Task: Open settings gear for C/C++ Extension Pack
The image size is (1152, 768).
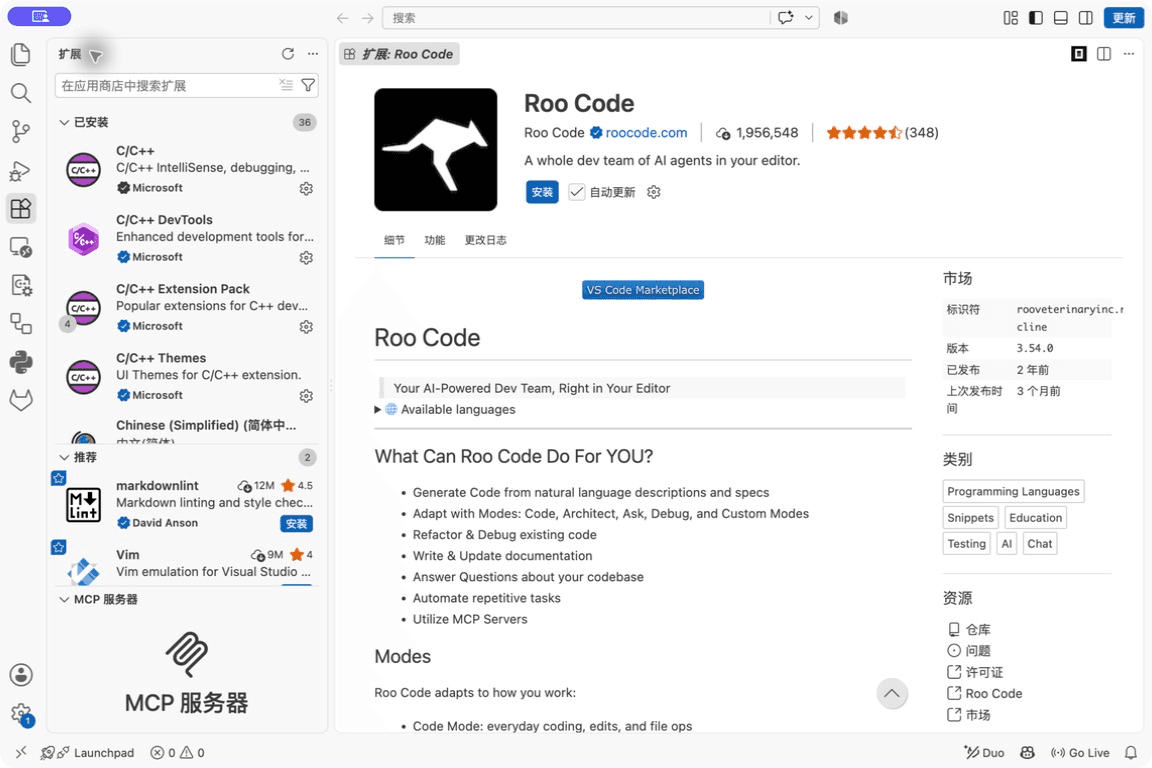Action: click(306, 327)
